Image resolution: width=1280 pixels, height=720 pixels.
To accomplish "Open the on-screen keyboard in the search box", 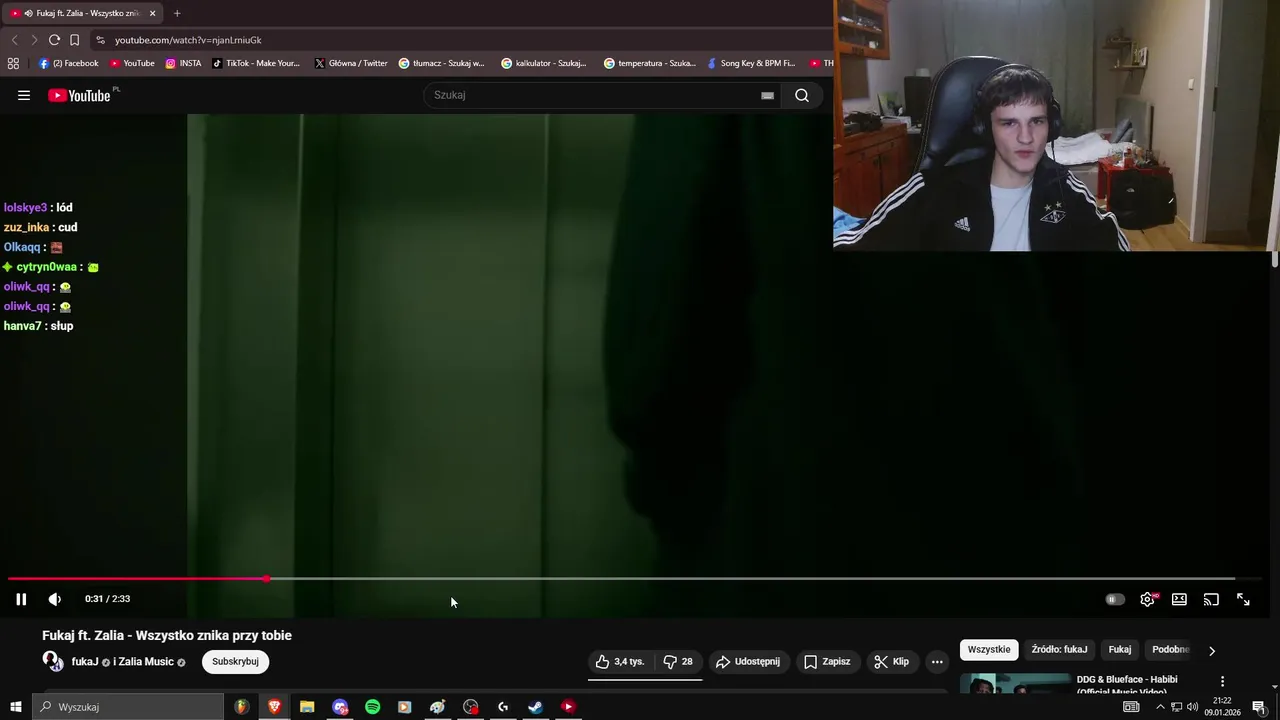I will (767, 96).
